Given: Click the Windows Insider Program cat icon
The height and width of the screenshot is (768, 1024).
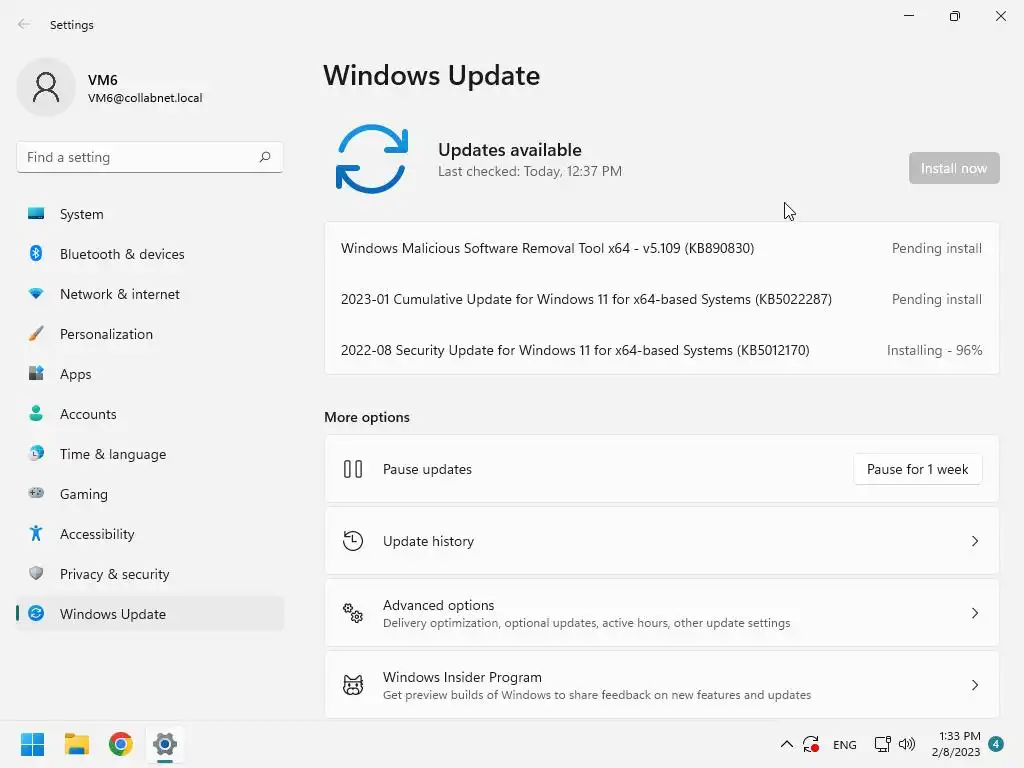Looking at the screenshot, I should coord(353,684).
